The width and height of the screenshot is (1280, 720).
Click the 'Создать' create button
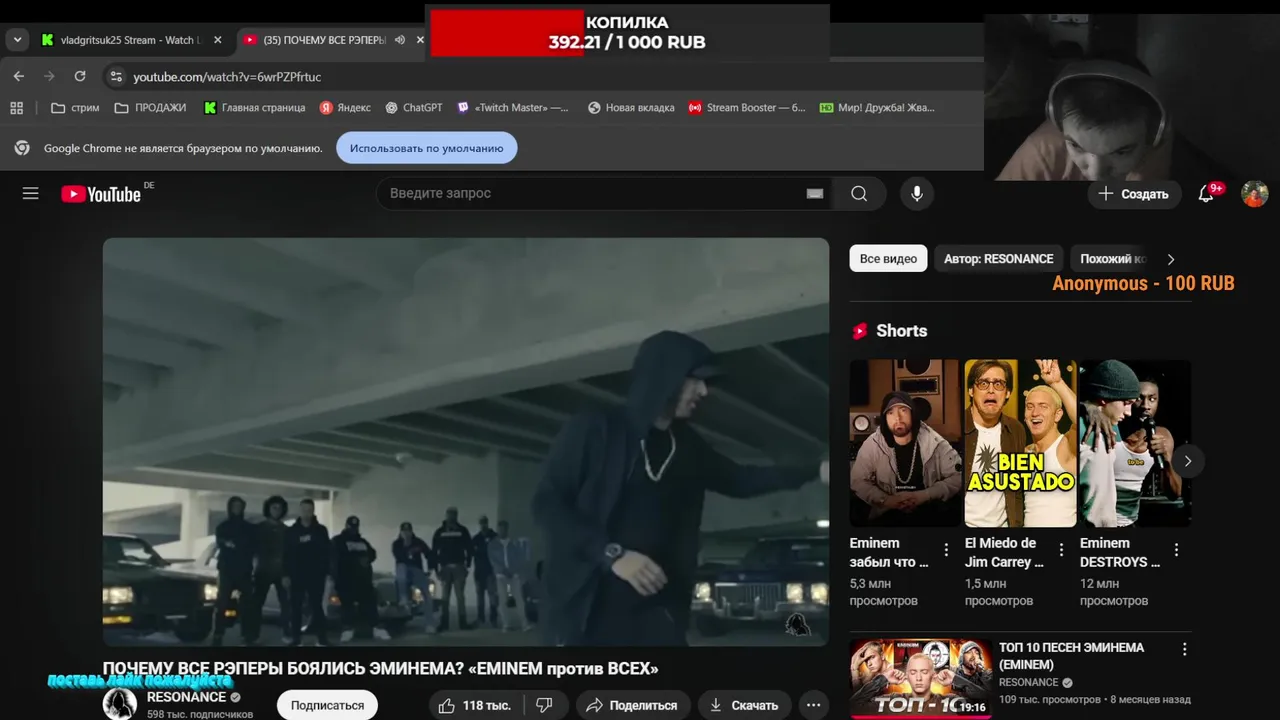click(1133, 194)
